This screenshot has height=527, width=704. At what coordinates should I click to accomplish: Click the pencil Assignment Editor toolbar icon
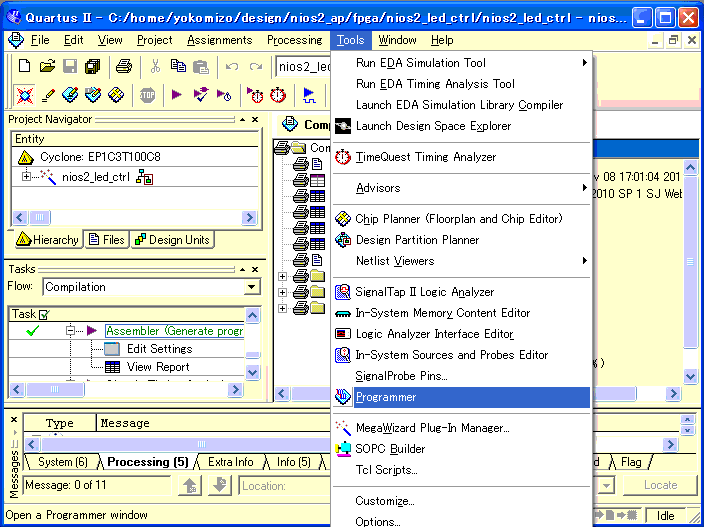[48, 95]
